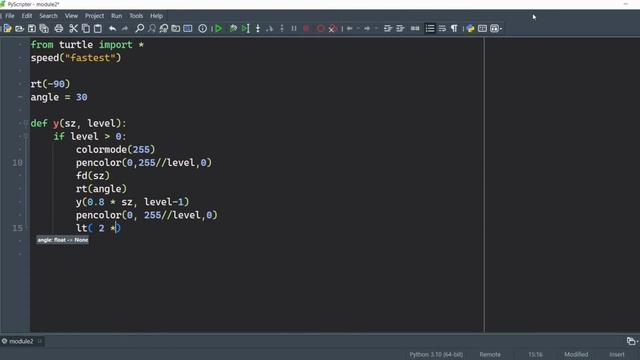The height and width of the screenshot is (360, 640).
Task: Save the current file
Action: tap(31, 29)
